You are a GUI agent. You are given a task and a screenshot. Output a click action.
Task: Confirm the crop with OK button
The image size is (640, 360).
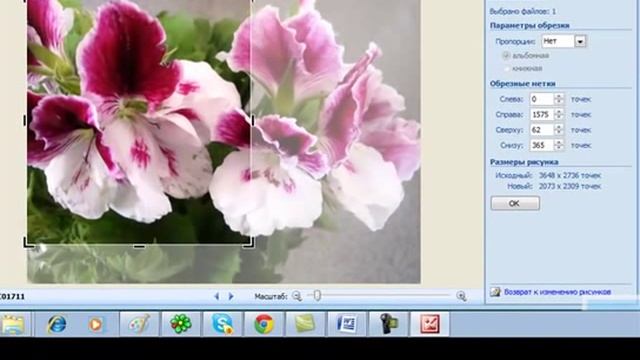coord(515,203)
